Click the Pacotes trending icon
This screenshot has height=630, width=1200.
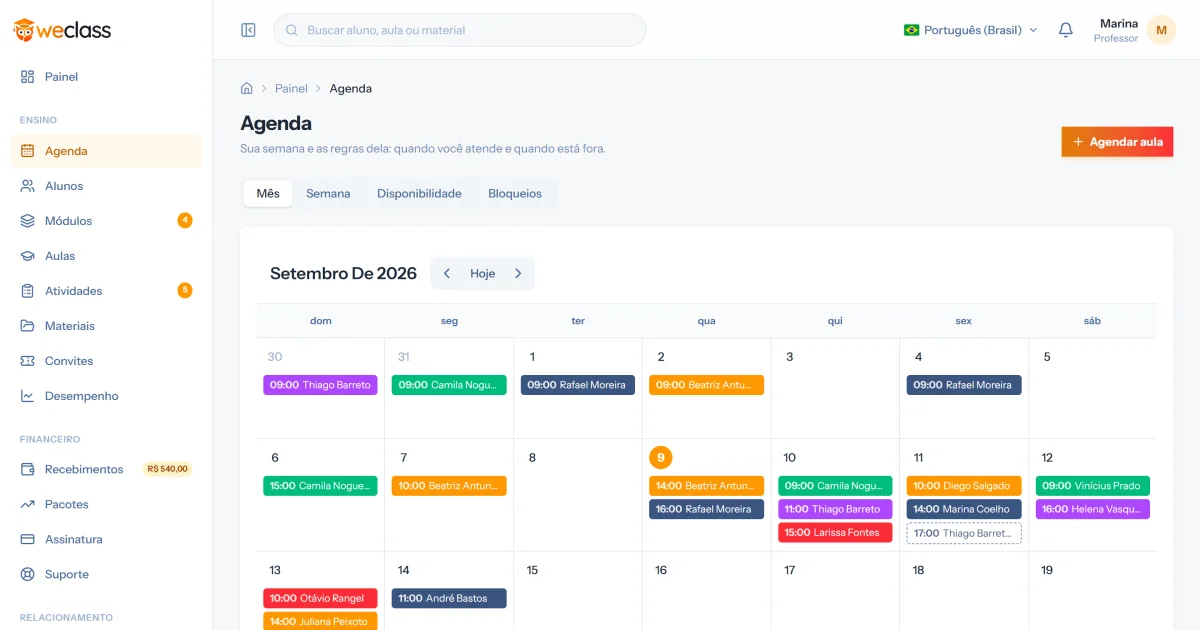(x=27, y=504)
